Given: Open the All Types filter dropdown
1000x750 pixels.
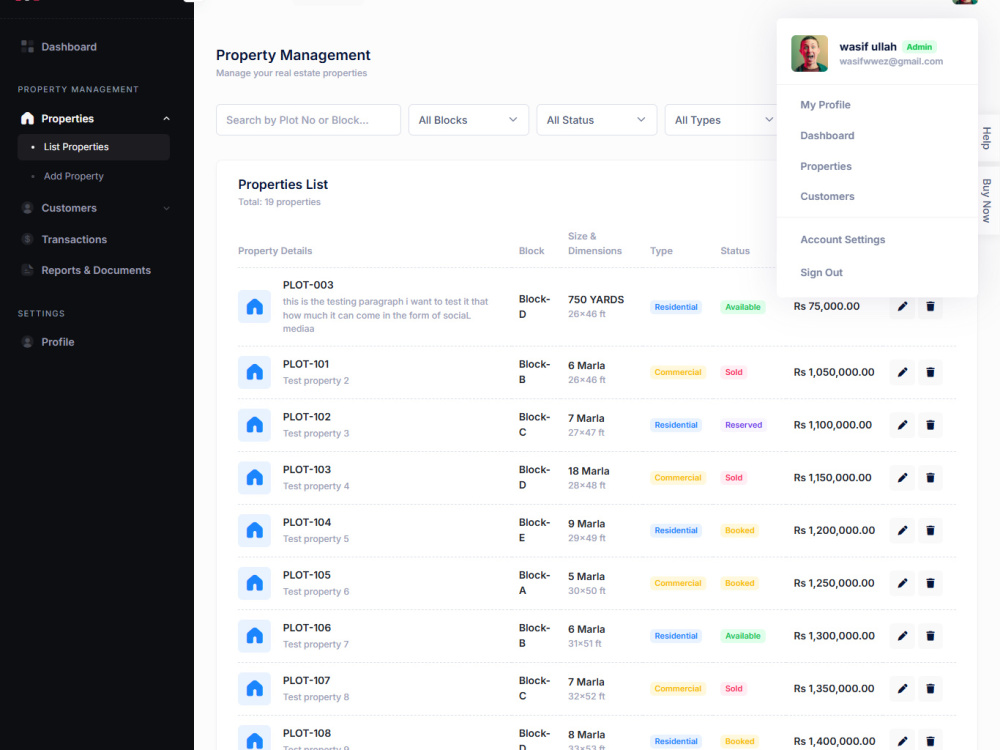Looking at the screenshot, I should click(x=721, y=120).
